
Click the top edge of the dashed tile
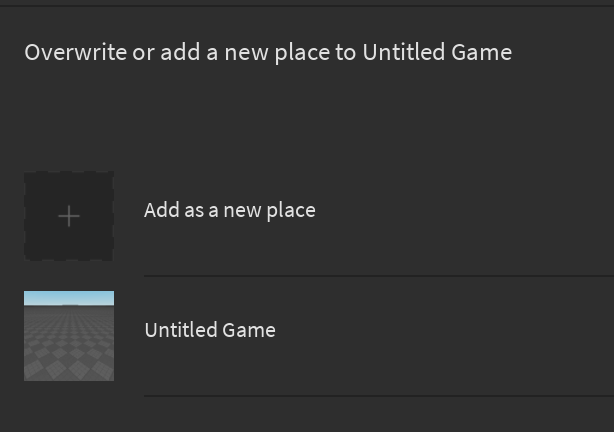pos(69,173)
